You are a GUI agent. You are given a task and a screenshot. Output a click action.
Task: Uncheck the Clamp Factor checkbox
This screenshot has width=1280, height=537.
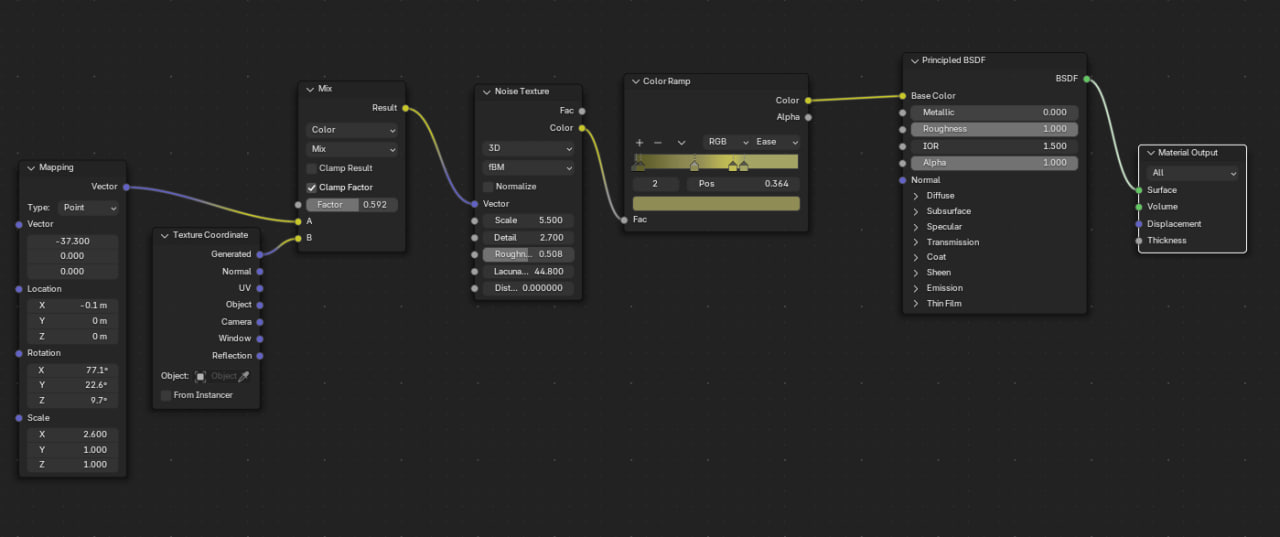point(312,187)
